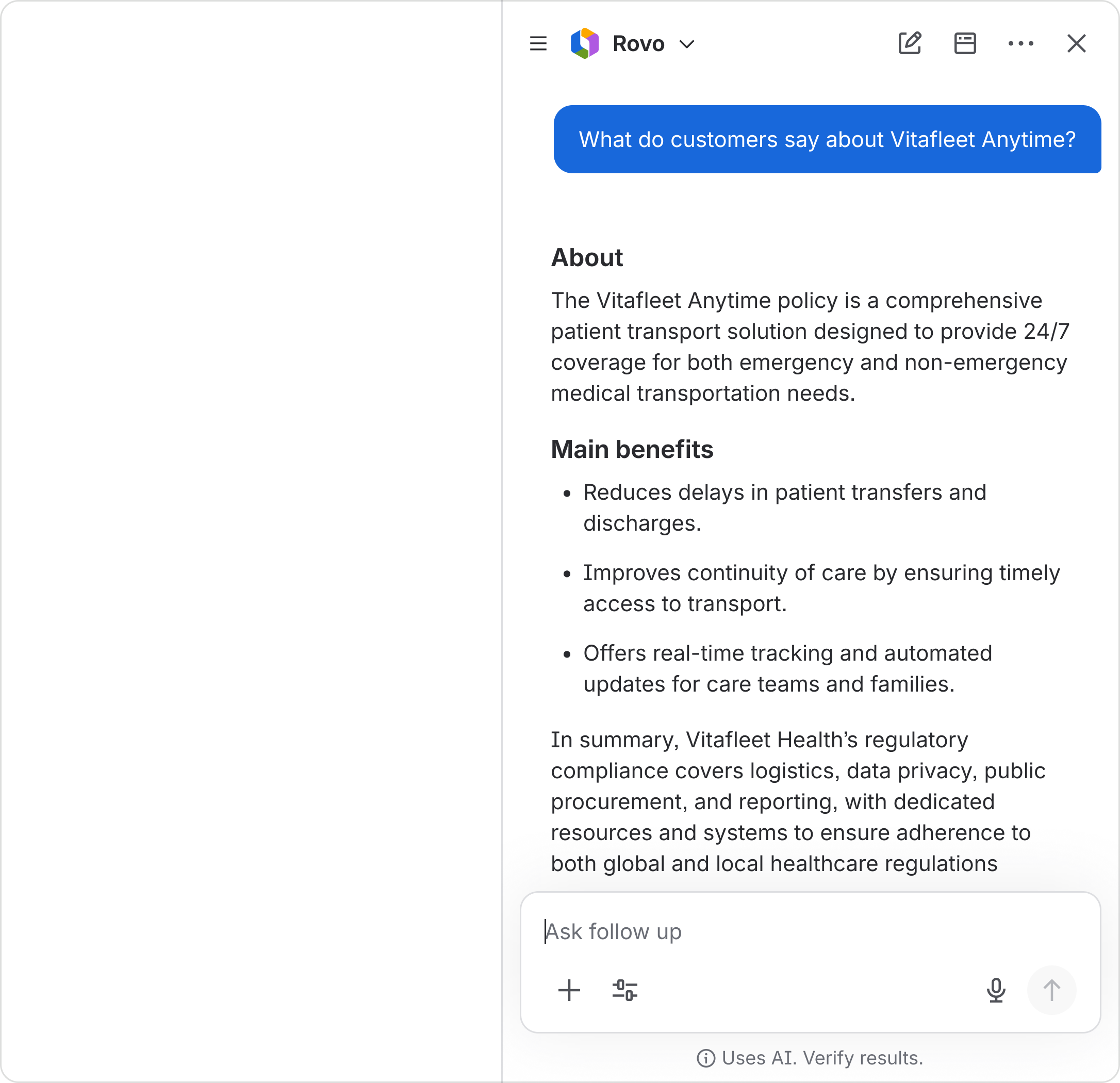
Task: Open the chat history panel
Action: pyautogui.click(x=965, y=43)
